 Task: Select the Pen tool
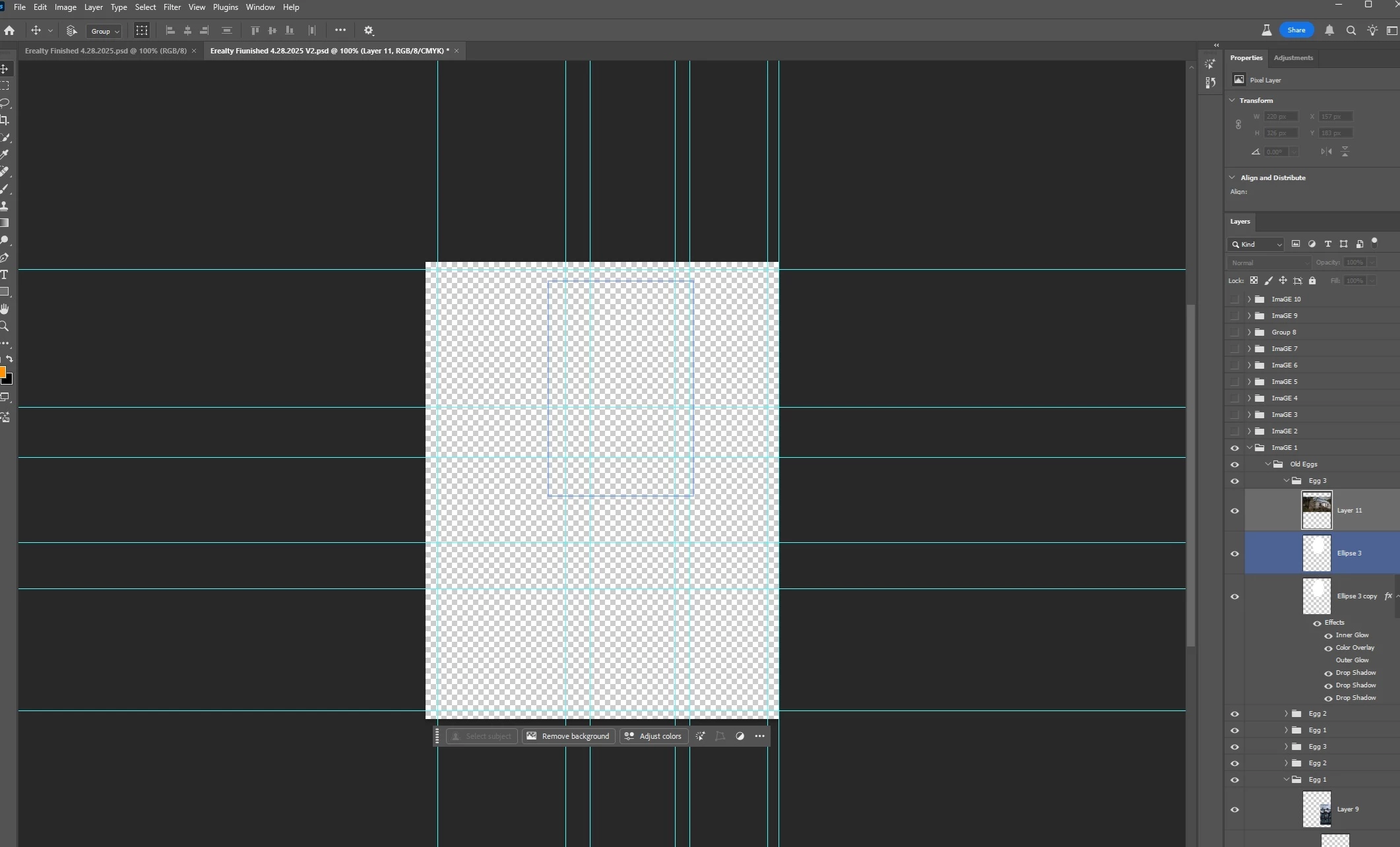5,257
